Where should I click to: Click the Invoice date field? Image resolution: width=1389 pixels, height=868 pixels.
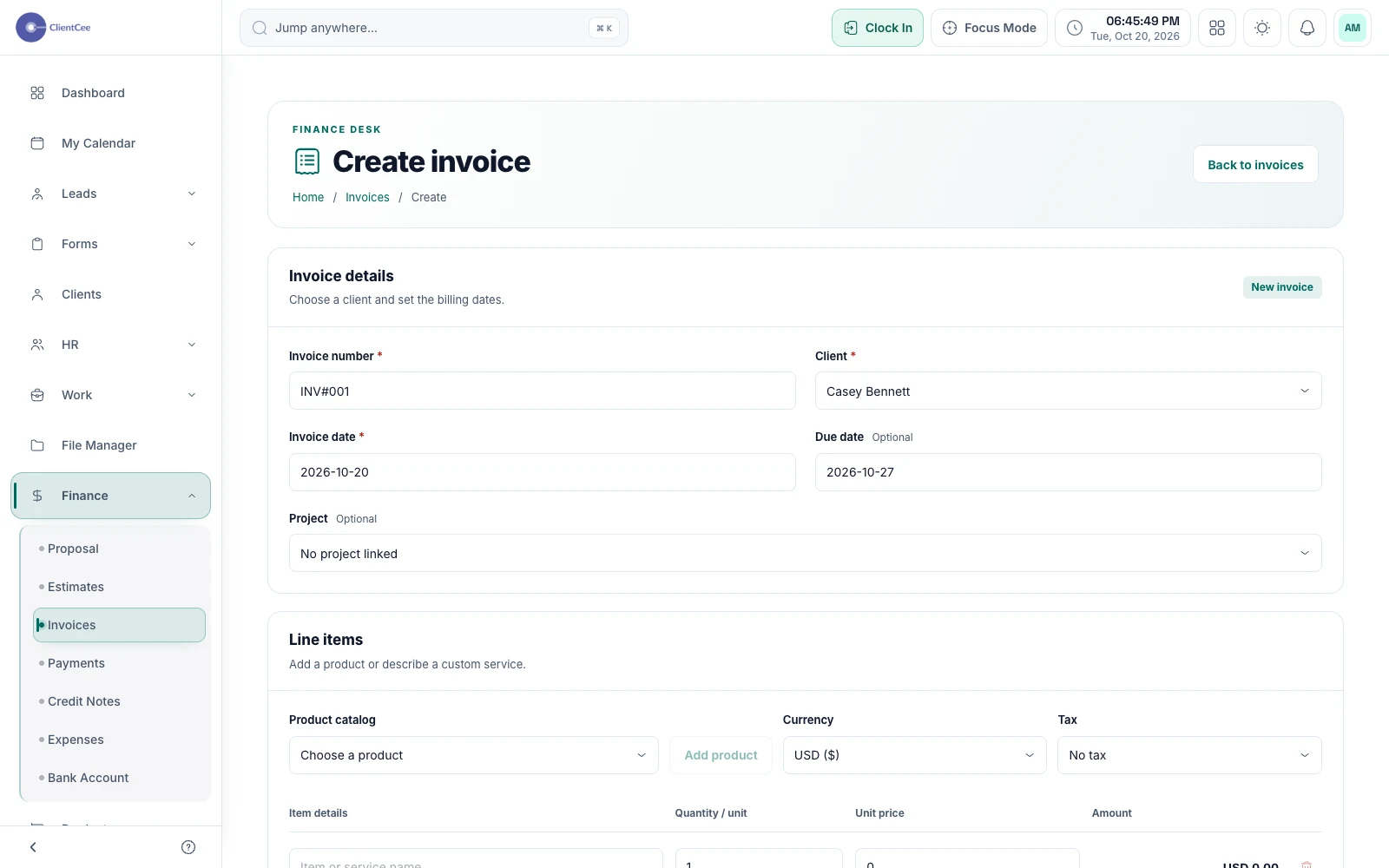click(543, 472)
